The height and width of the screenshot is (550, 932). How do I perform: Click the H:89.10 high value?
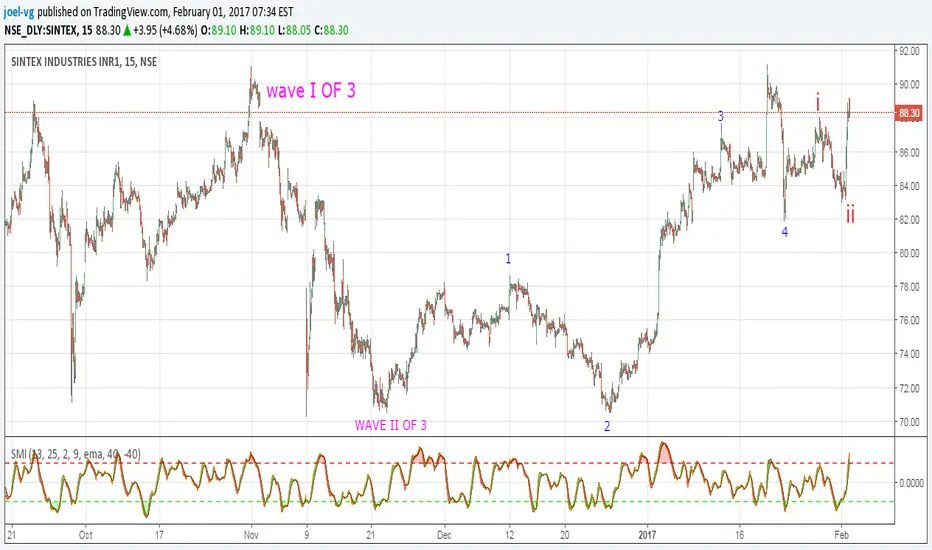[x=257, y=30]
